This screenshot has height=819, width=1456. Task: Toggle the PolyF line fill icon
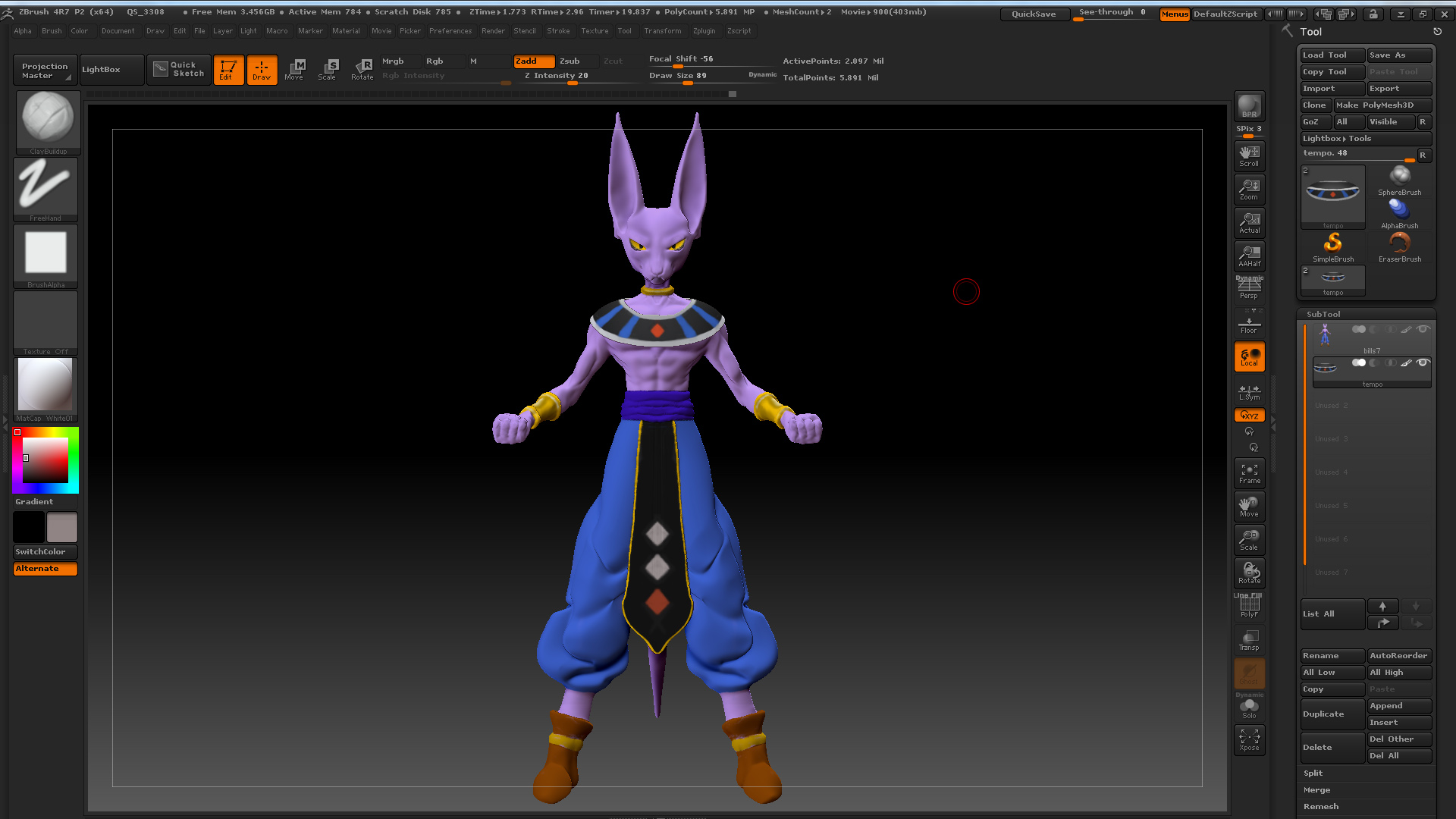click(1249, 607)
